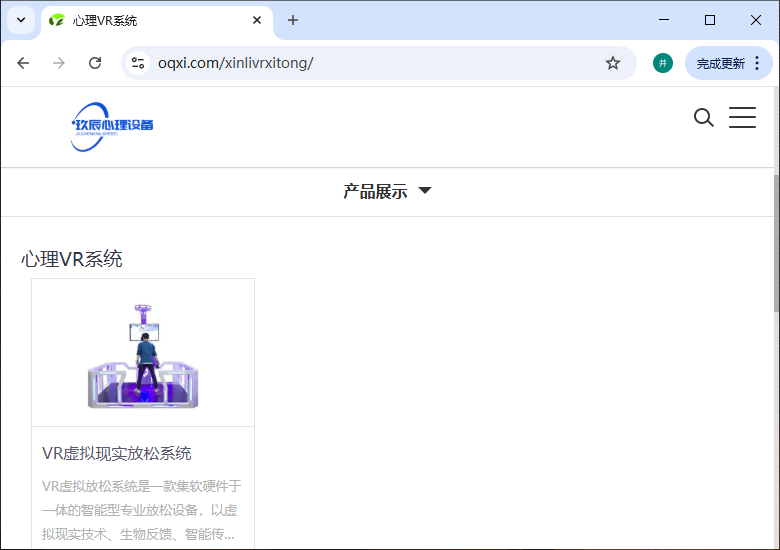Click the product description starting VR虚拟放松系统是

(142, 510)
